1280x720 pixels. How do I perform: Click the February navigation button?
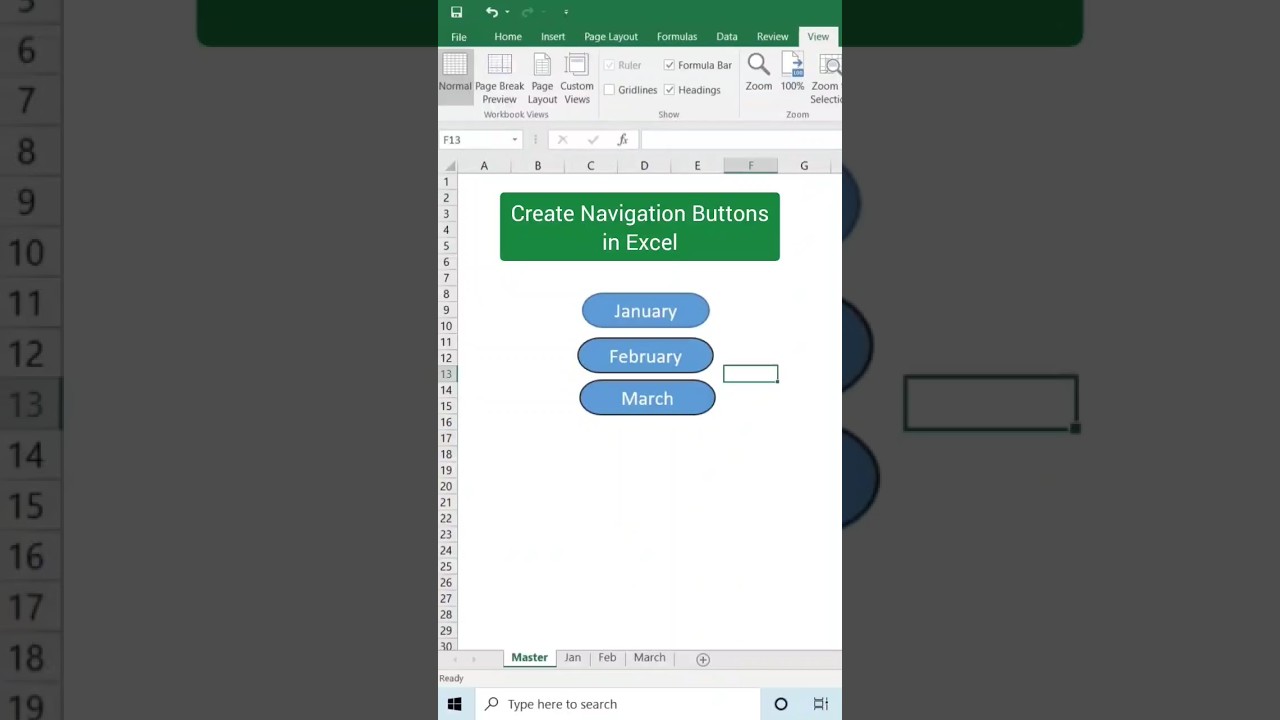(646, 356)
